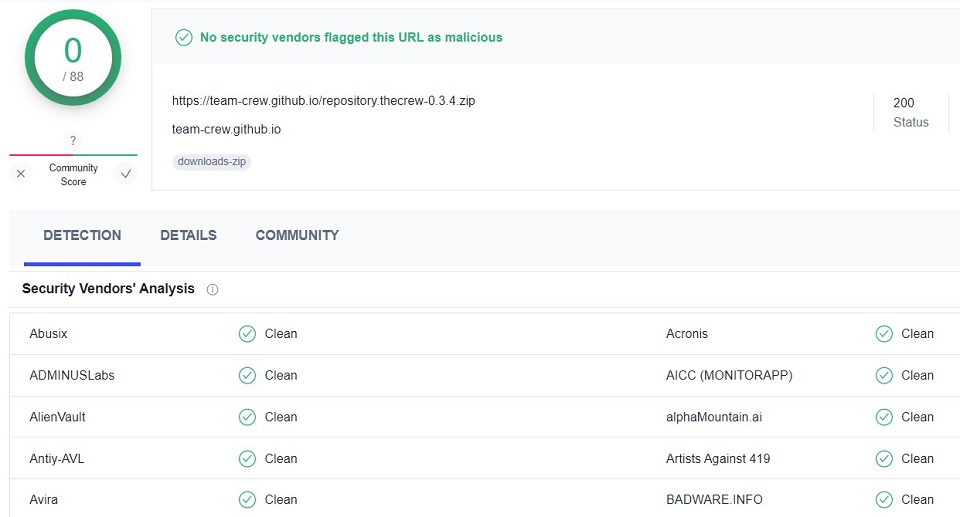
Task: Click the green check icon in the no-vendors-flagged banner
Action: click(184, 37)
